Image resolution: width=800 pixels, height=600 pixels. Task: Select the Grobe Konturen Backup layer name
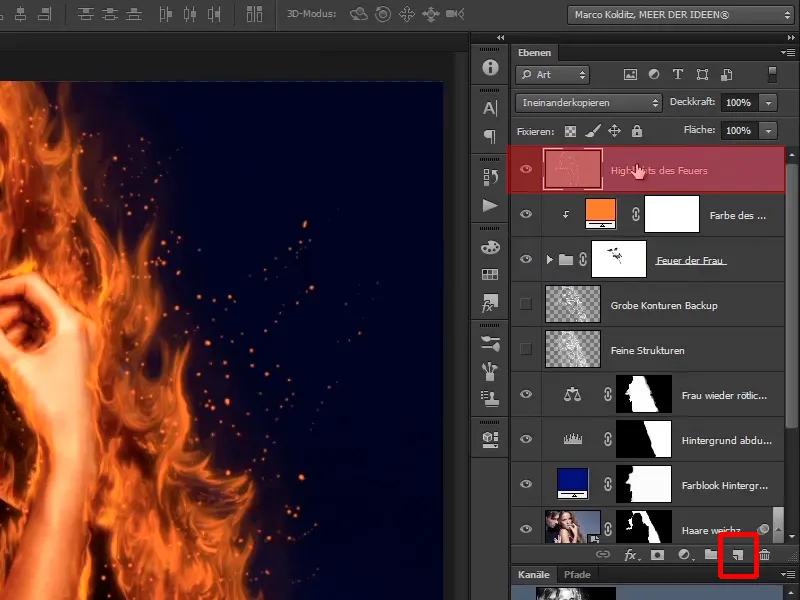(x=664, y=306)
